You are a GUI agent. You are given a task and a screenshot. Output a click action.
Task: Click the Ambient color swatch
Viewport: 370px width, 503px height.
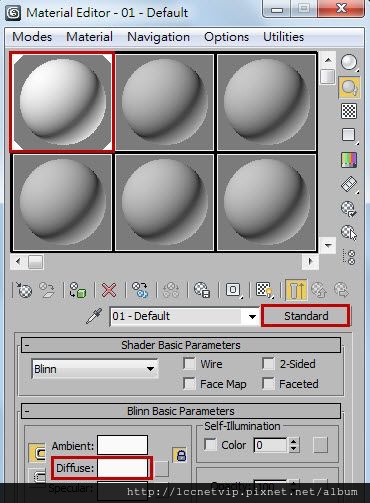pyautogui.click(x=122, y=445)
